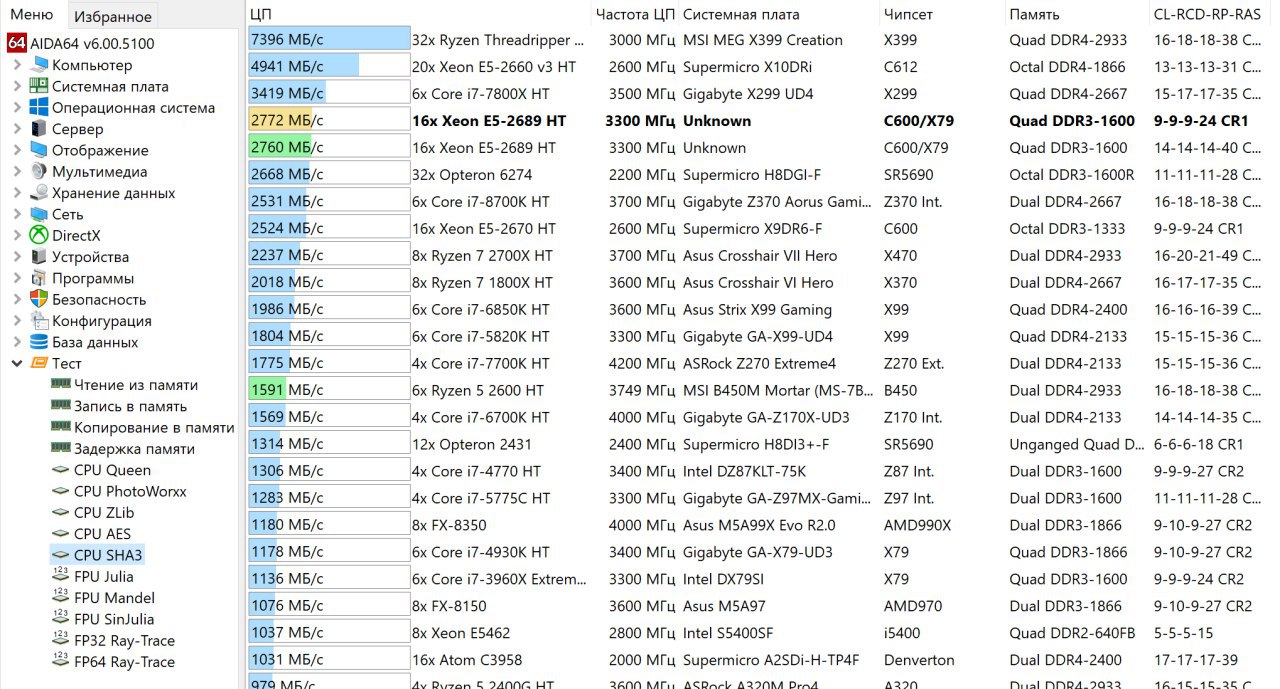Click the Конфигурация config icon
The image size is (1280, 689).
(x=39, y=321)
